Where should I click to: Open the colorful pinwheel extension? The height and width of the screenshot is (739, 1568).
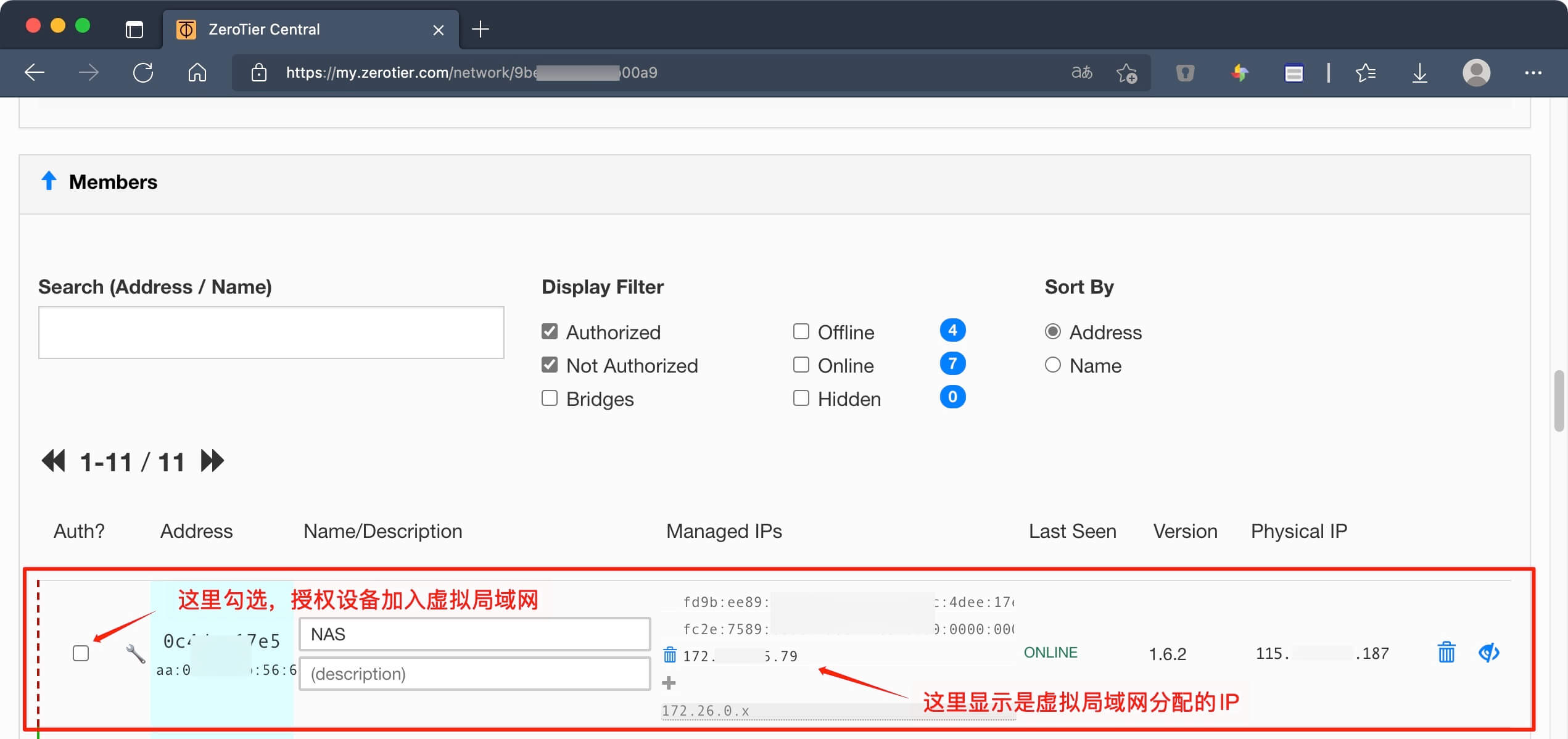(1239, 73)
